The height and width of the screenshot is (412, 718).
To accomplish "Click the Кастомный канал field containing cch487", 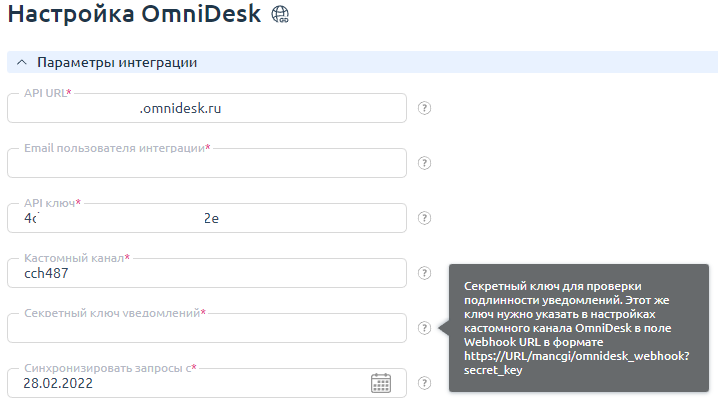I will [x=205, y=273].
